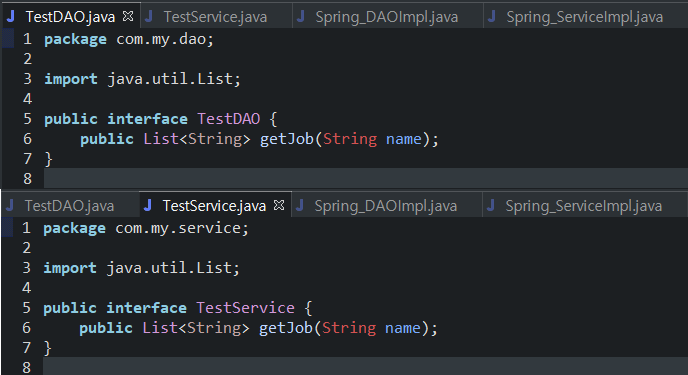Click 'java.util.List;' import in the top editor

click(174, 79)
